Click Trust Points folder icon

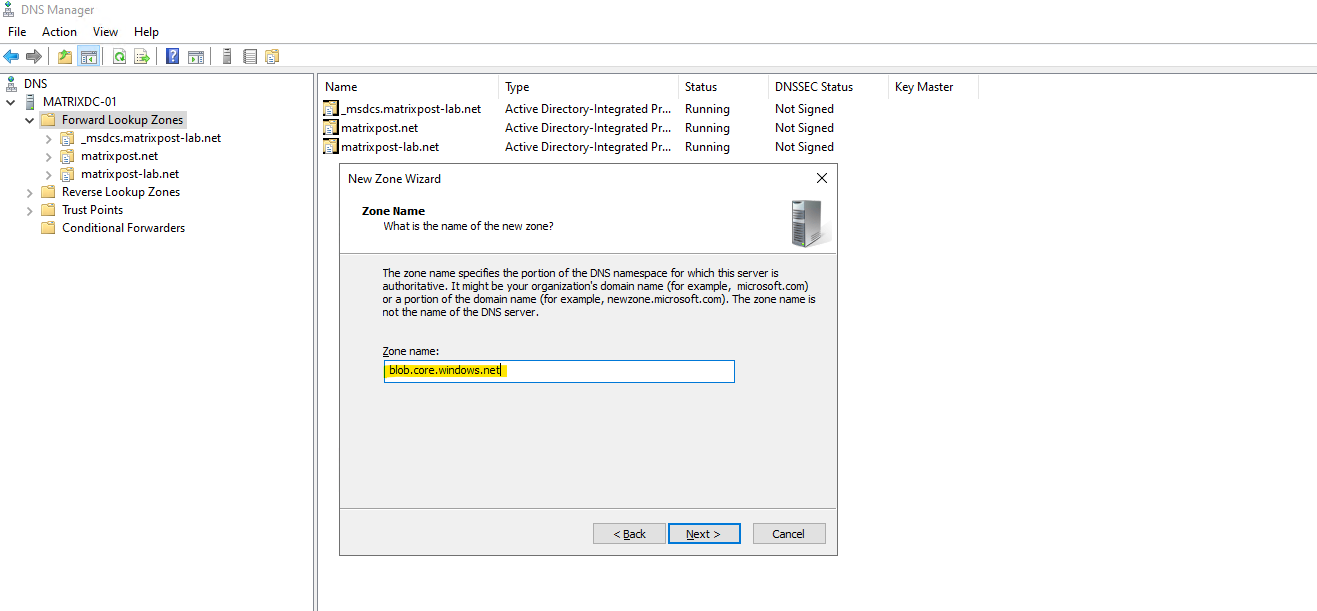(x=48, y=210)
